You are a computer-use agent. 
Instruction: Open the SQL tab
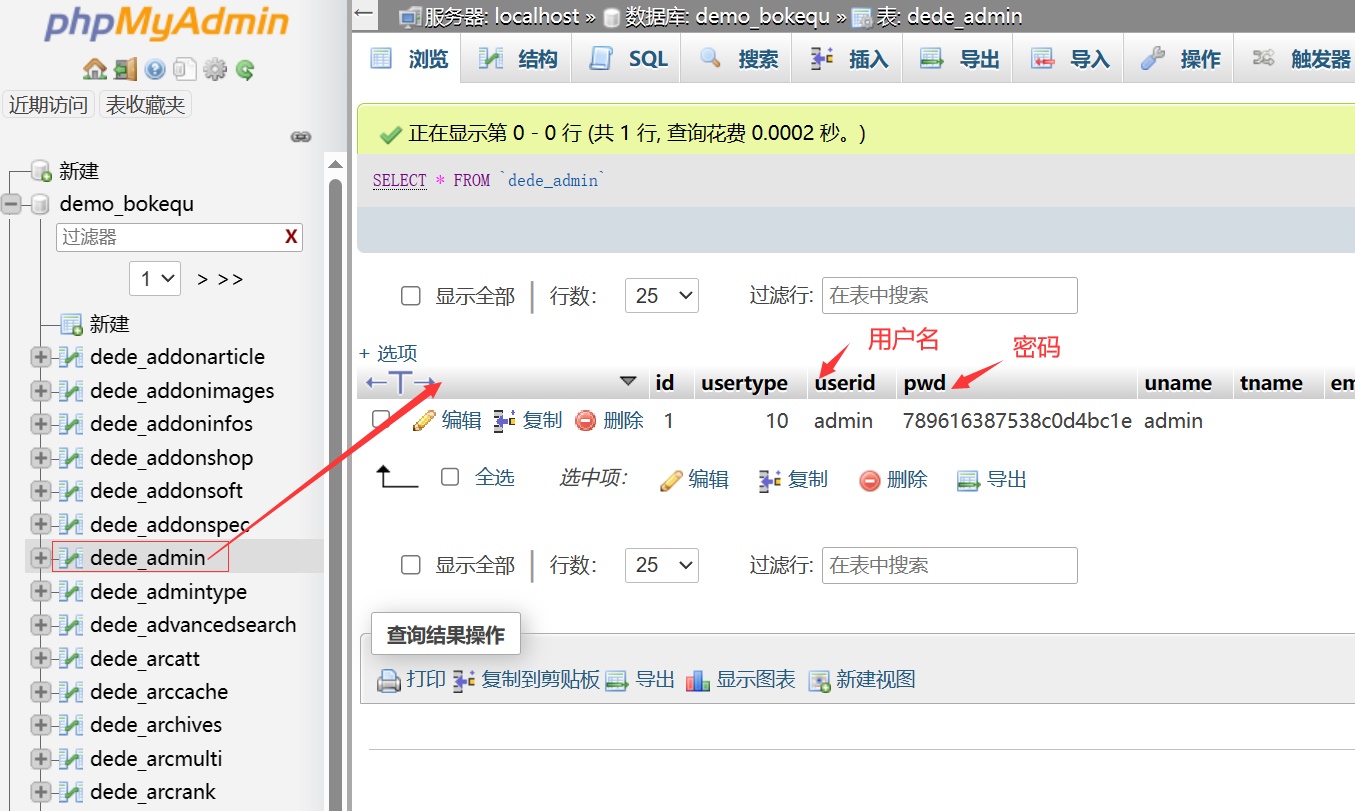(x=627, y=59)
